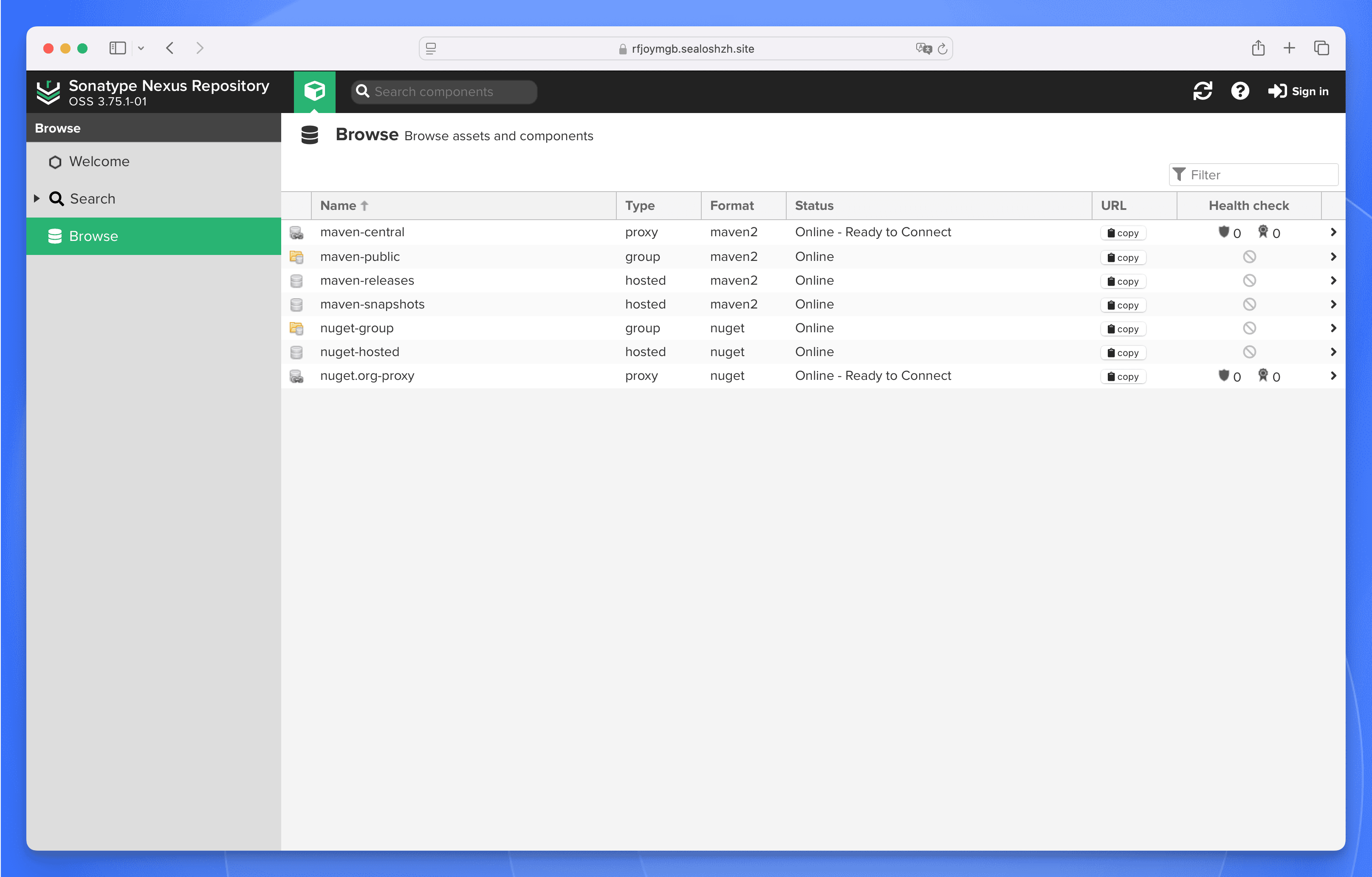Open maven-snapshots via its right chevron

tap(1332, 304)
